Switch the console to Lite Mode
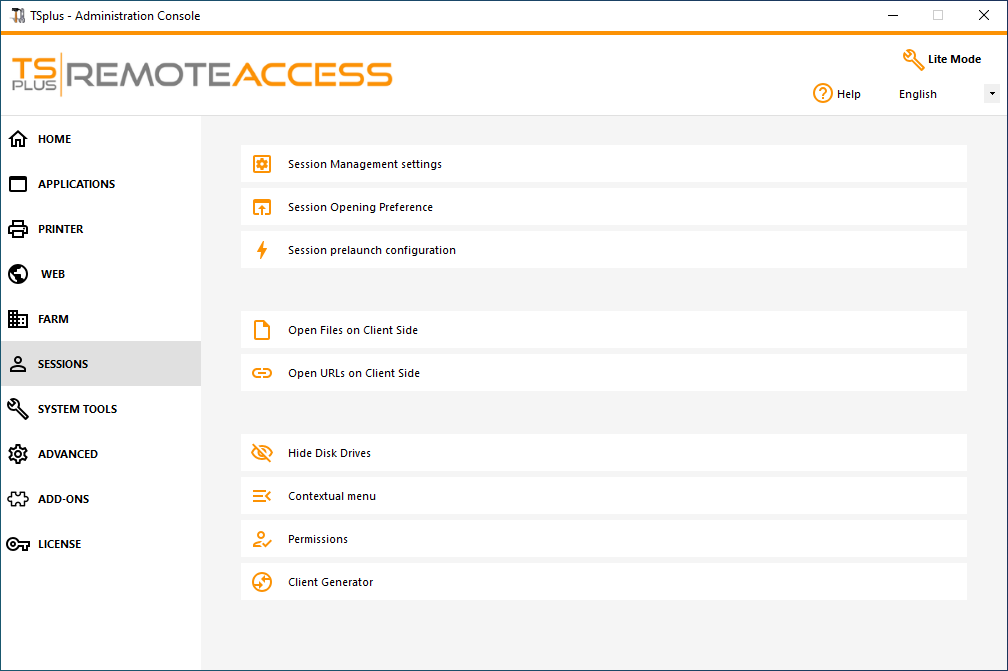The image size is (1008, 671). click(x=941, y=59)
